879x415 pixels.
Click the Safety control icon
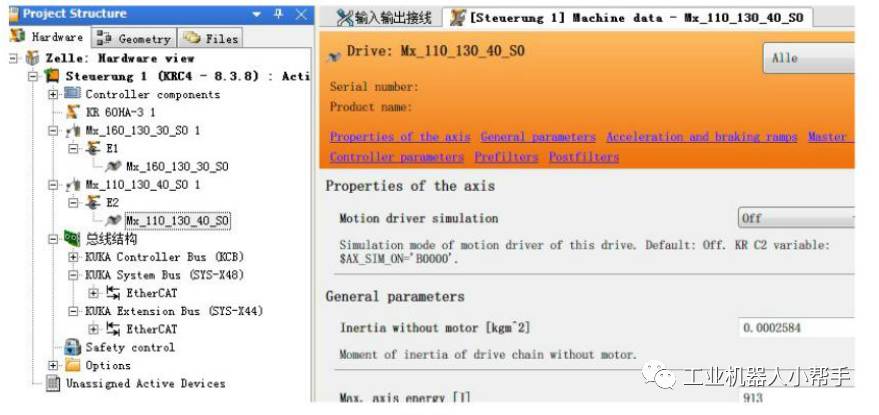(73, 347)
